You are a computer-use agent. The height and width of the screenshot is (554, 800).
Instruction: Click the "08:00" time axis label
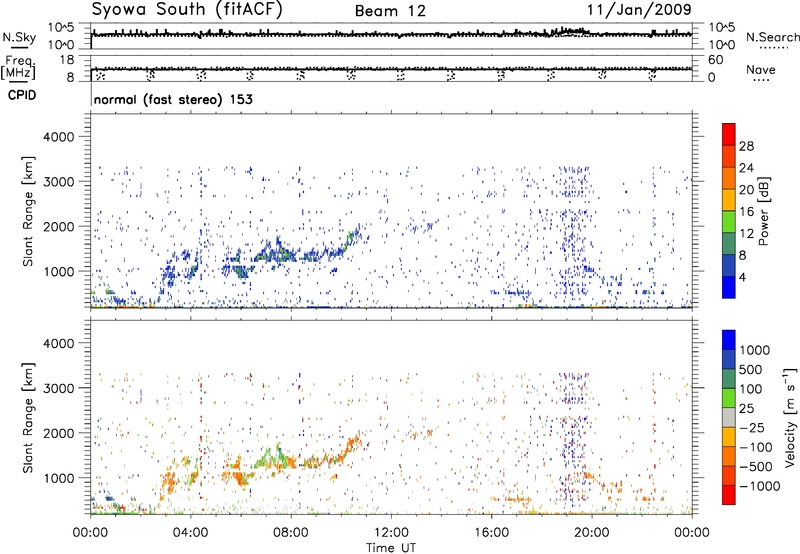click(291, 533)
